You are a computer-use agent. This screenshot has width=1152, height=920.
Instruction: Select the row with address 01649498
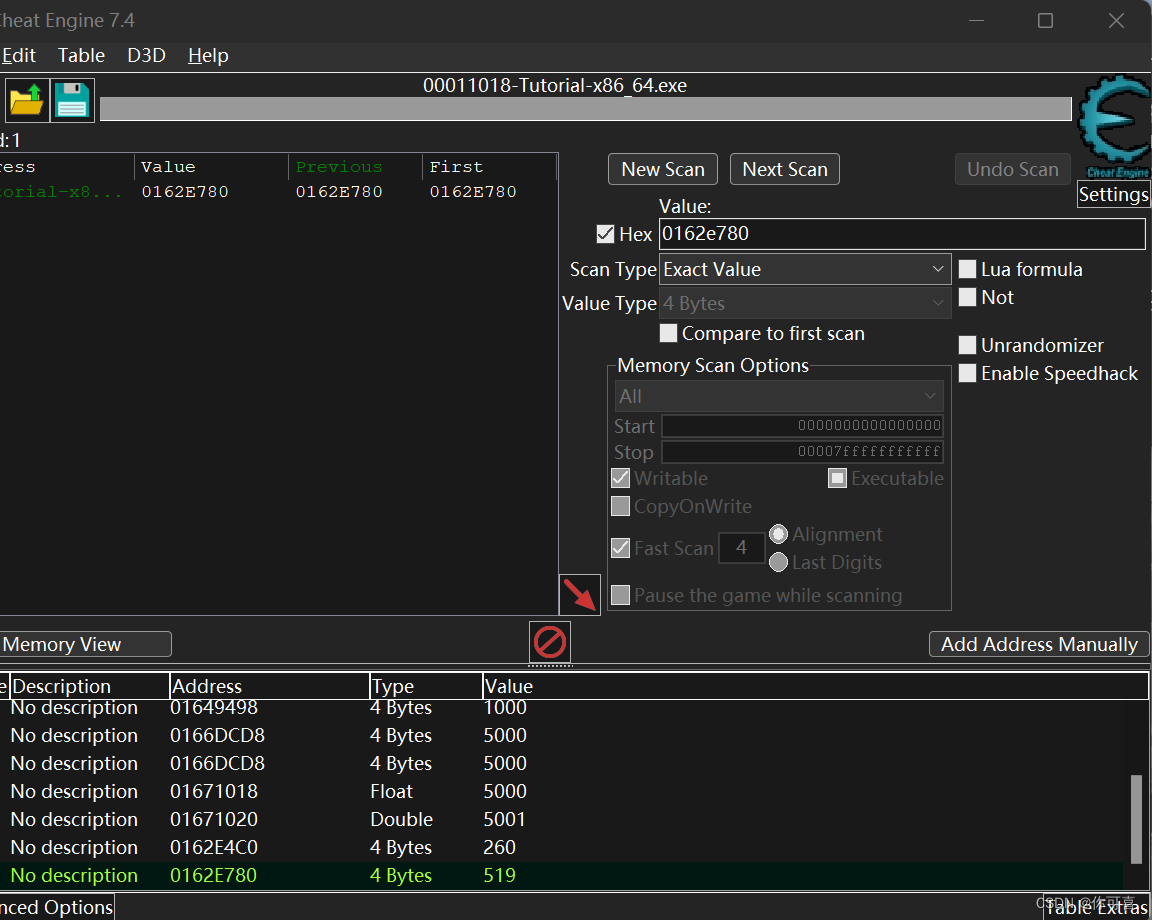(x=562, y=708)
